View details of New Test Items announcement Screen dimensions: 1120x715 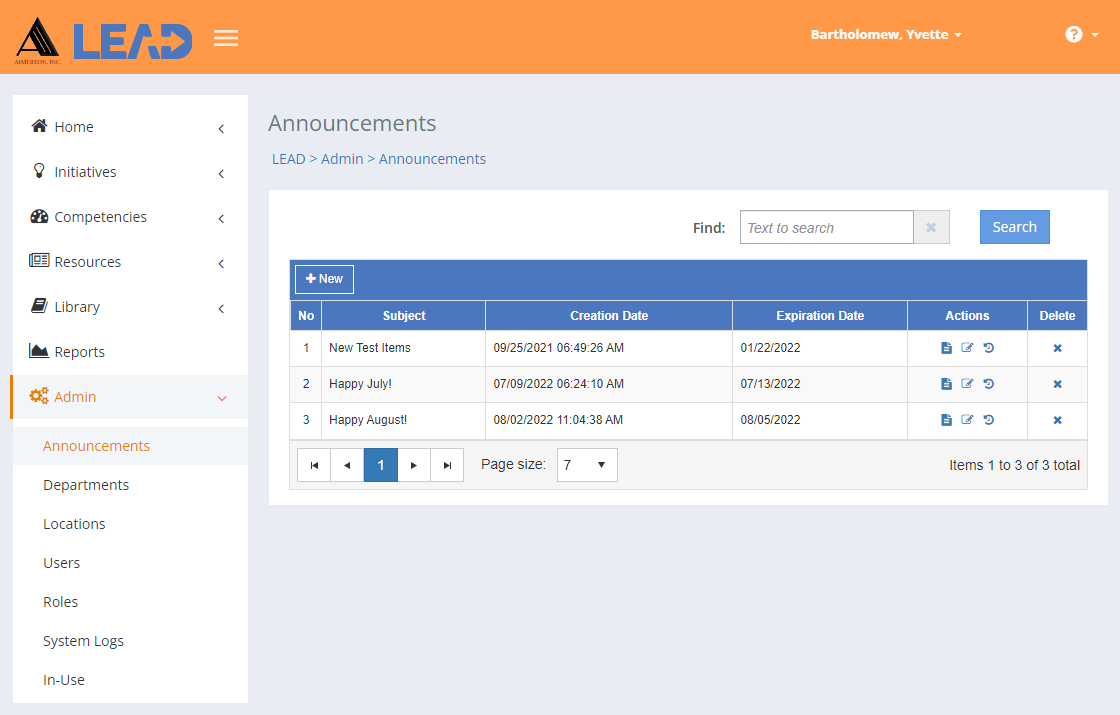pyautogui.click(x=946, y=348)
